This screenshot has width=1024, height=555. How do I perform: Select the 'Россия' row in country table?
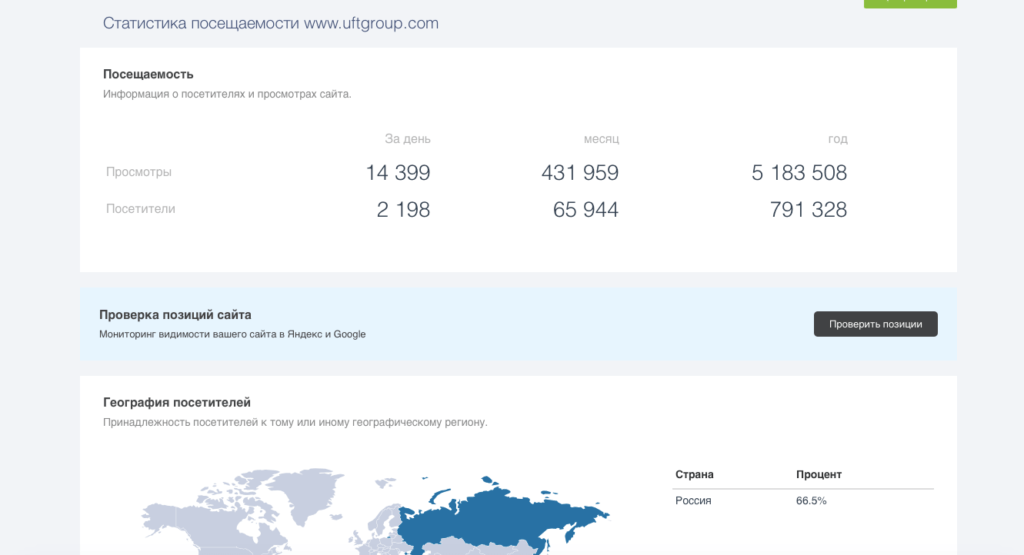point(694,500)
